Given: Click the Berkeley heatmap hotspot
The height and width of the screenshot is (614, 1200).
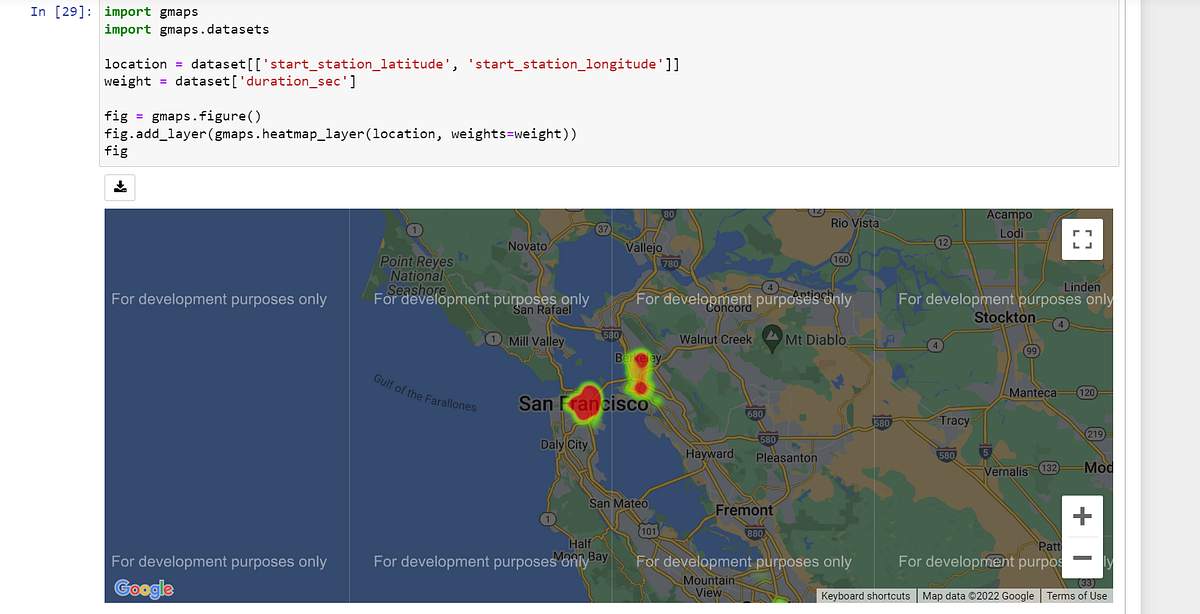Looking at the screenshot, I should coord(640,360).
